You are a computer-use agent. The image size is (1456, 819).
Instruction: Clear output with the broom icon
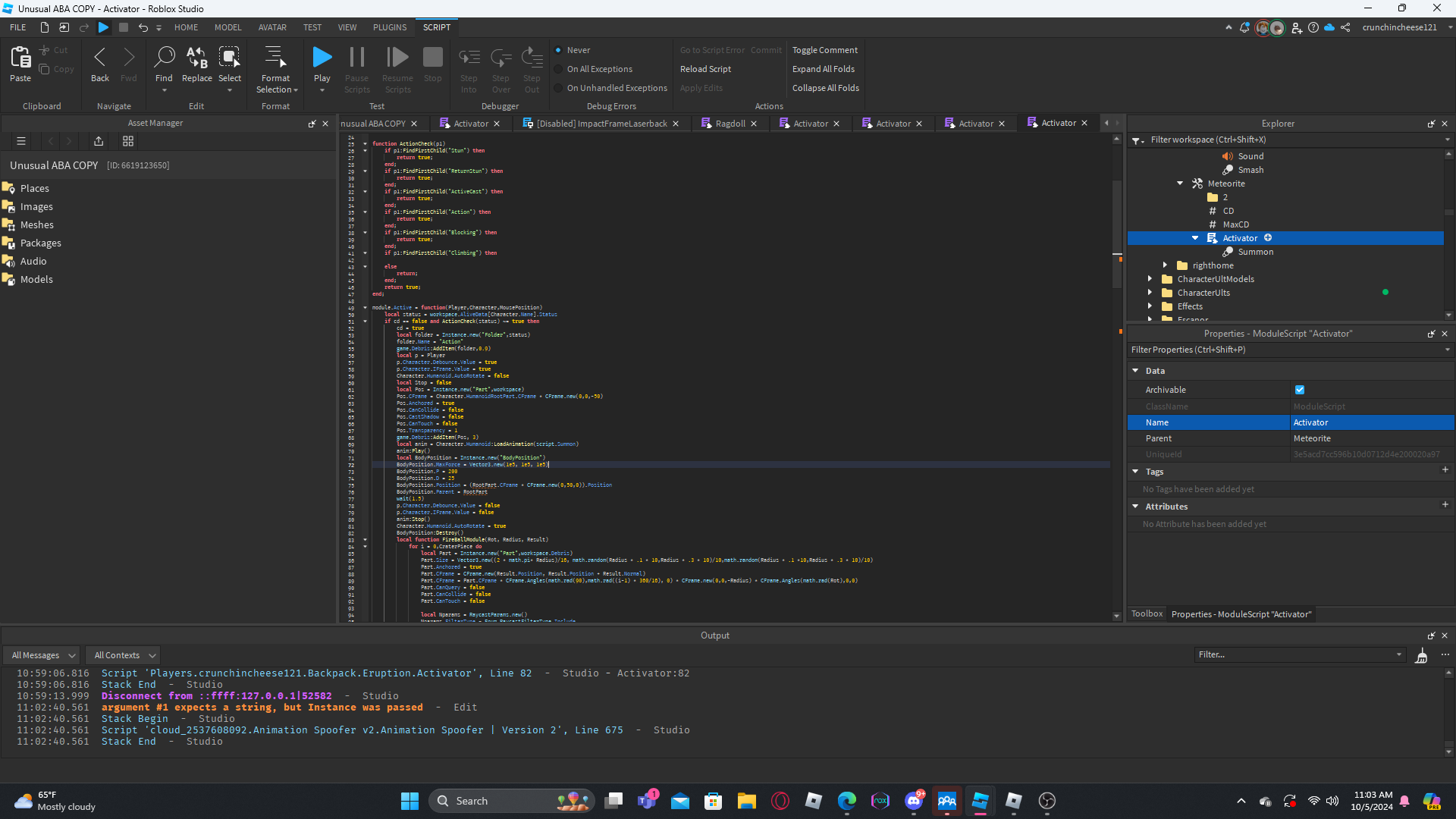[1421, 655]
